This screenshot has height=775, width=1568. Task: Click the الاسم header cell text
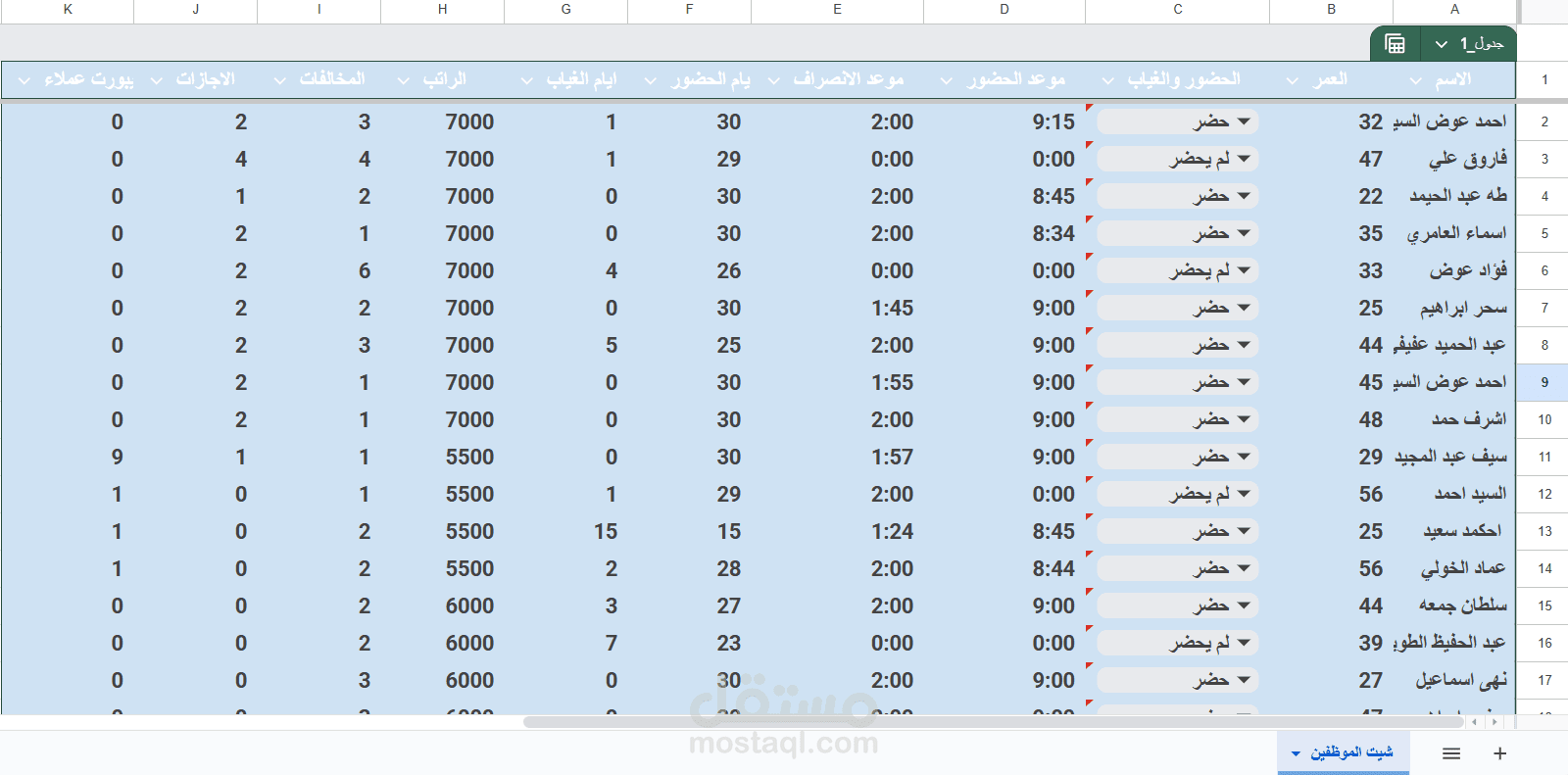point(1452,79)
